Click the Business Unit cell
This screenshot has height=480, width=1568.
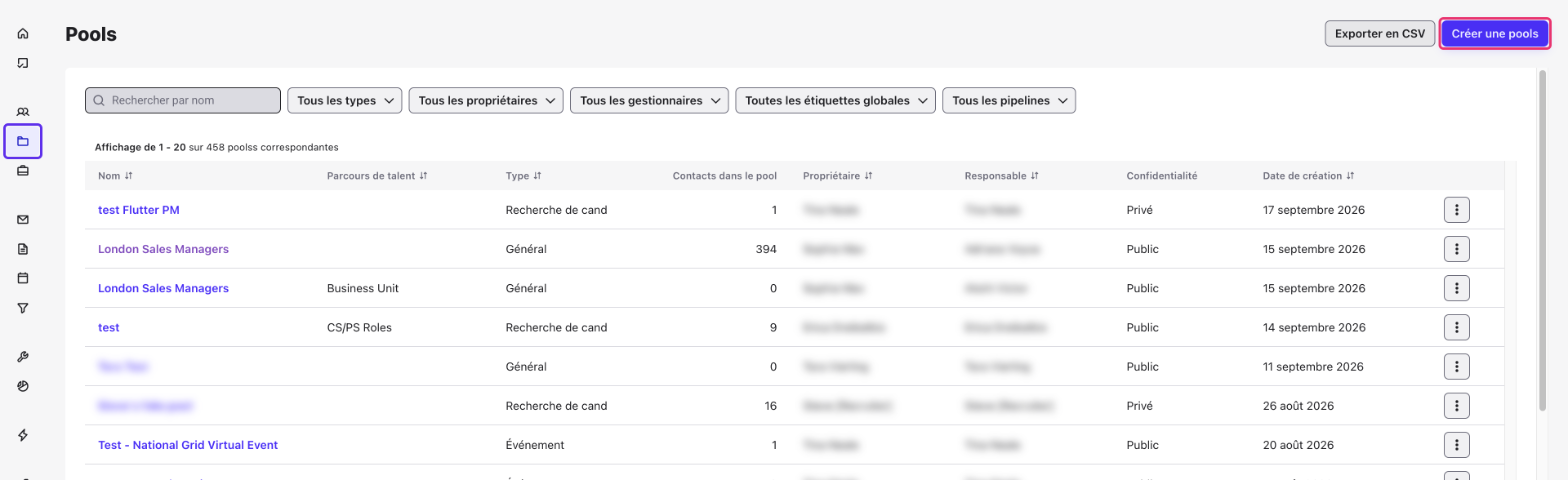(363, 288)
